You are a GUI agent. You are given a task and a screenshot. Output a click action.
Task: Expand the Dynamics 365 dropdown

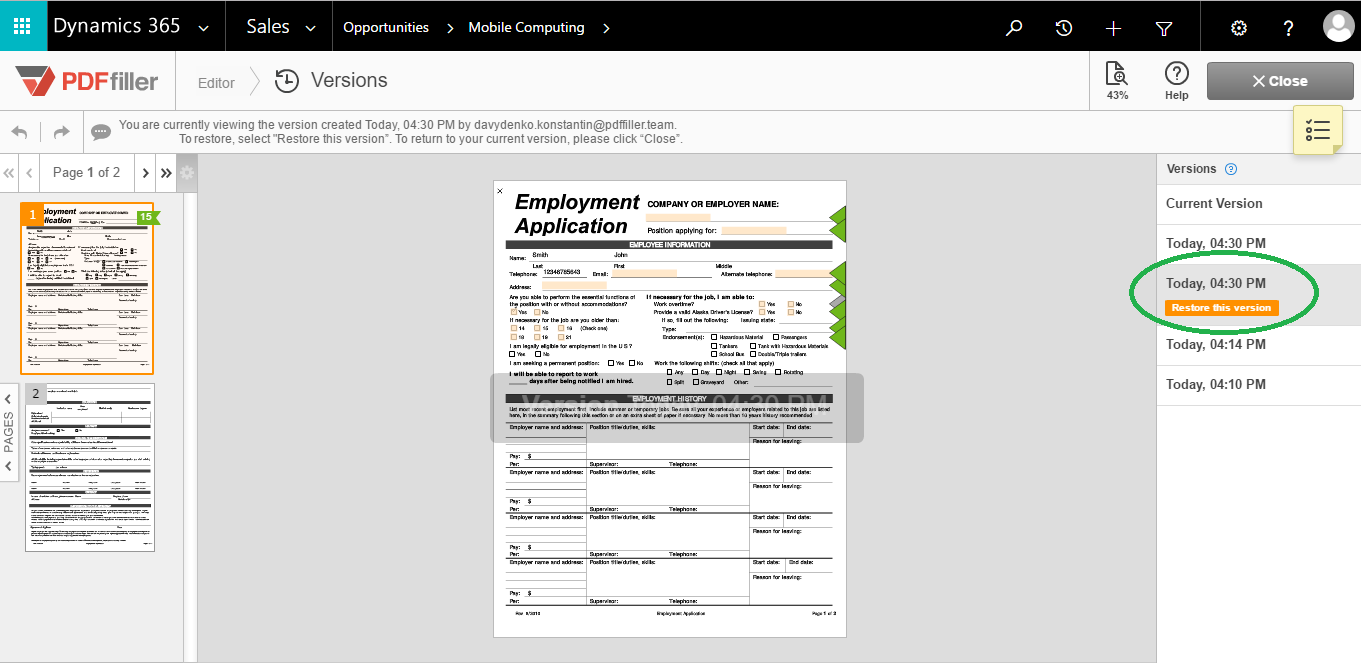[x=204, y=28]
